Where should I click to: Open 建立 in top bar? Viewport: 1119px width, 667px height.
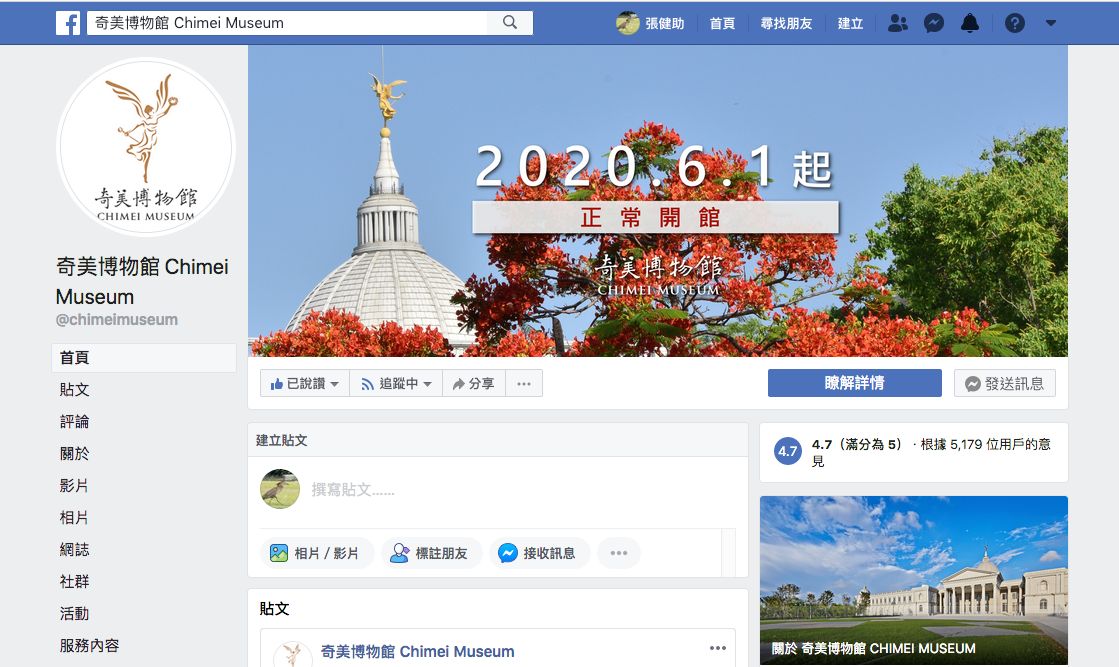point(850,24)
